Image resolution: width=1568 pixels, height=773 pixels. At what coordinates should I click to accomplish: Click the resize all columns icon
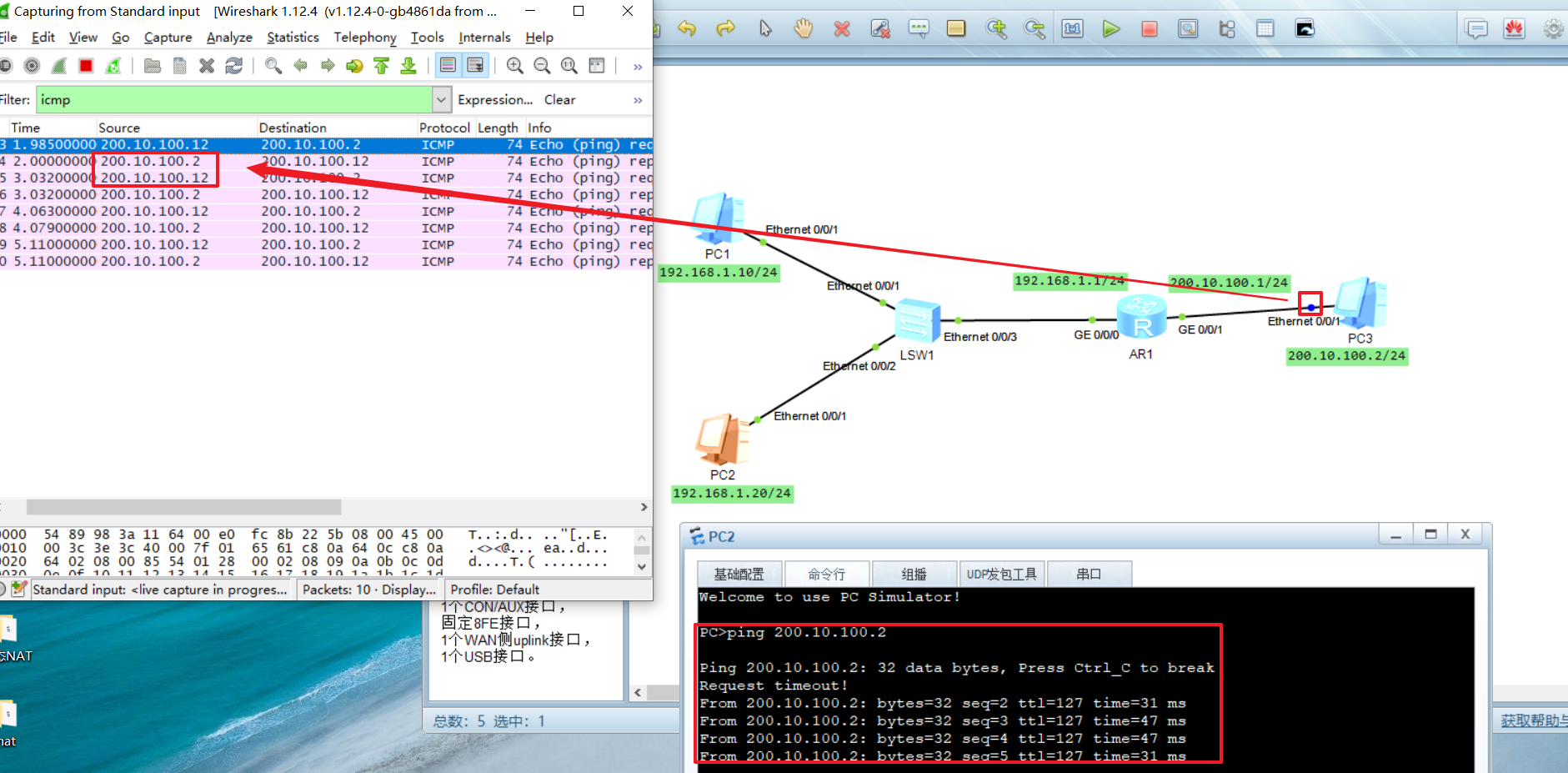tap(597, 65)
